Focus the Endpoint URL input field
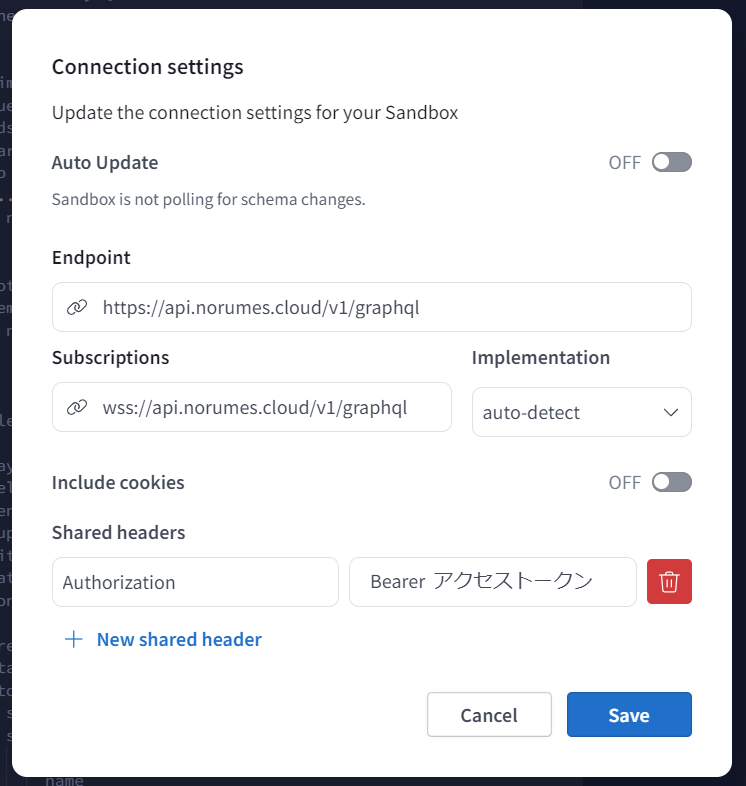The image size is (746, 786). pyautogui.click(x=390, y=307)
